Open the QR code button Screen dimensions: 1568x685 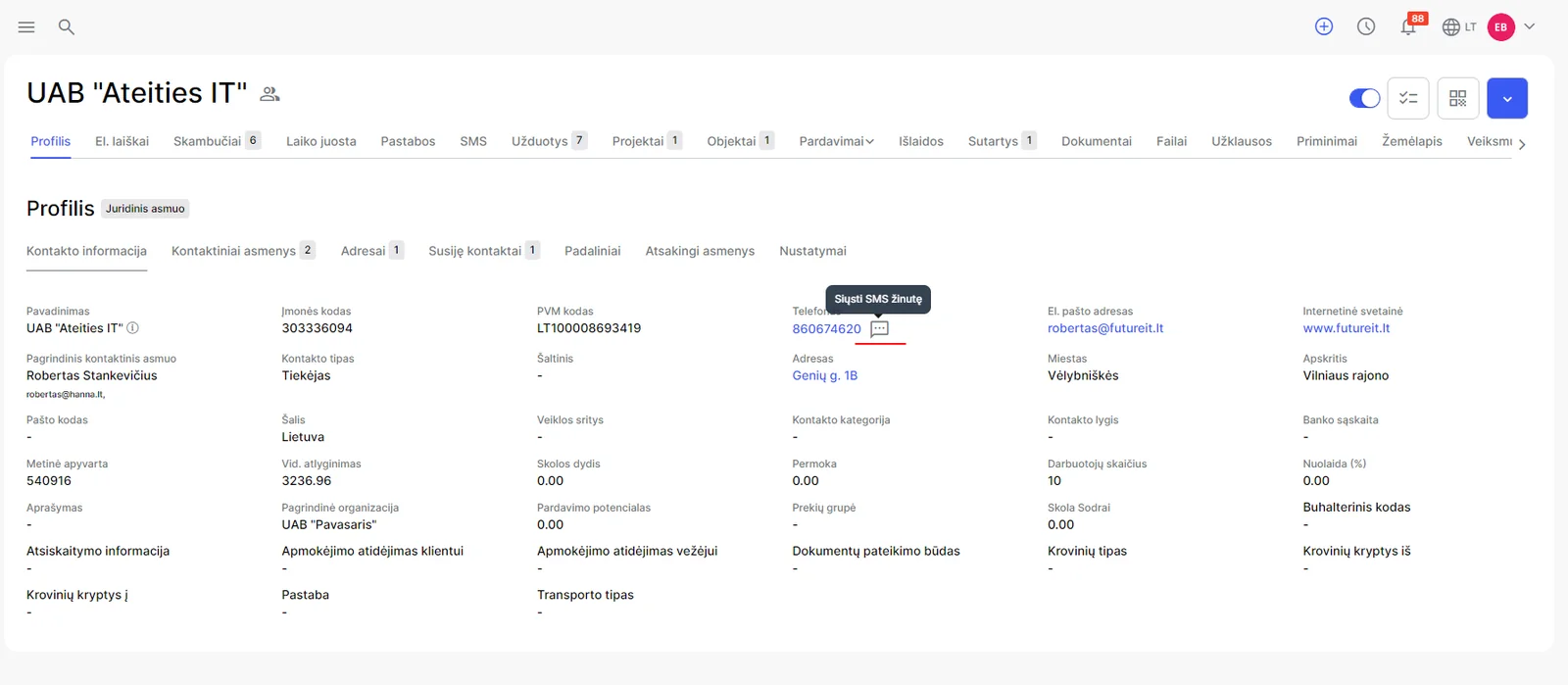pos(1458,98)
